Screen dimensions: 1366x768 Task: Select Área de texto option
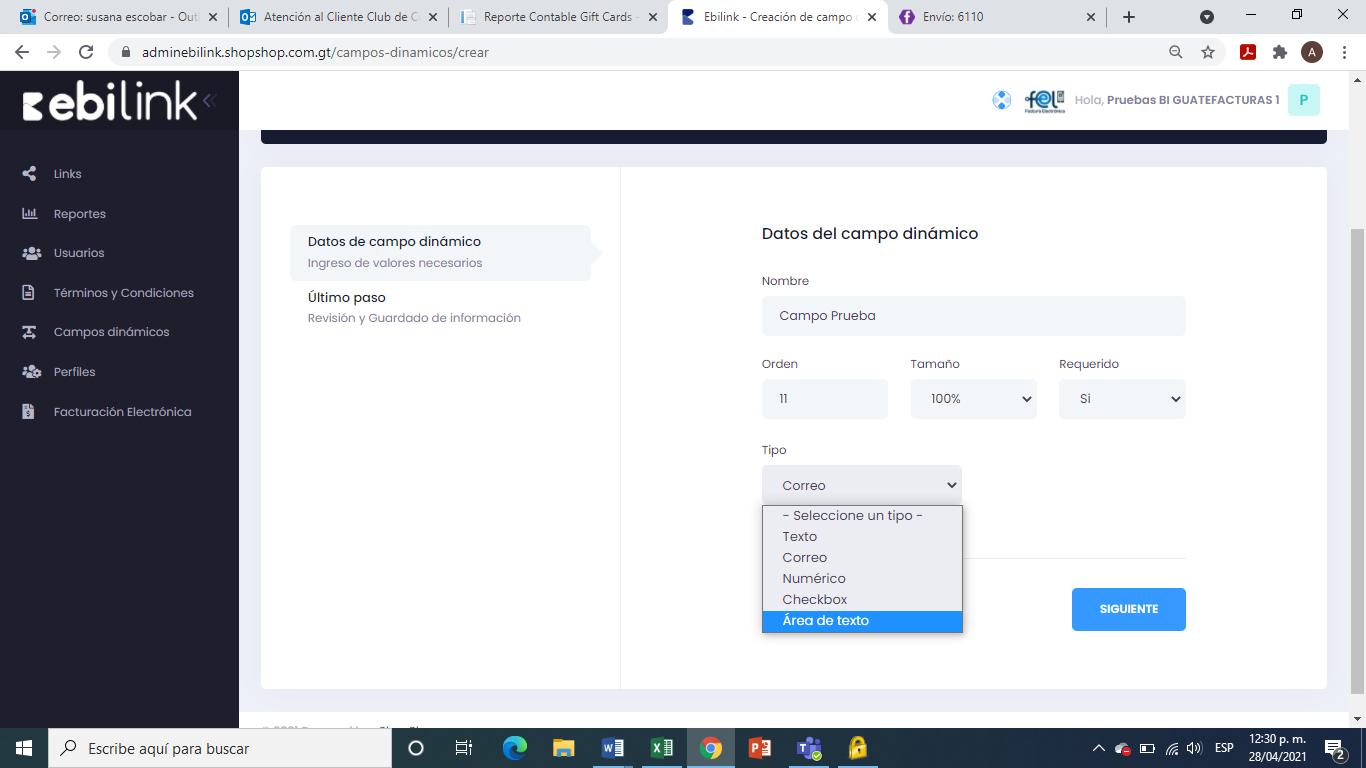click(x=862, y=621)
